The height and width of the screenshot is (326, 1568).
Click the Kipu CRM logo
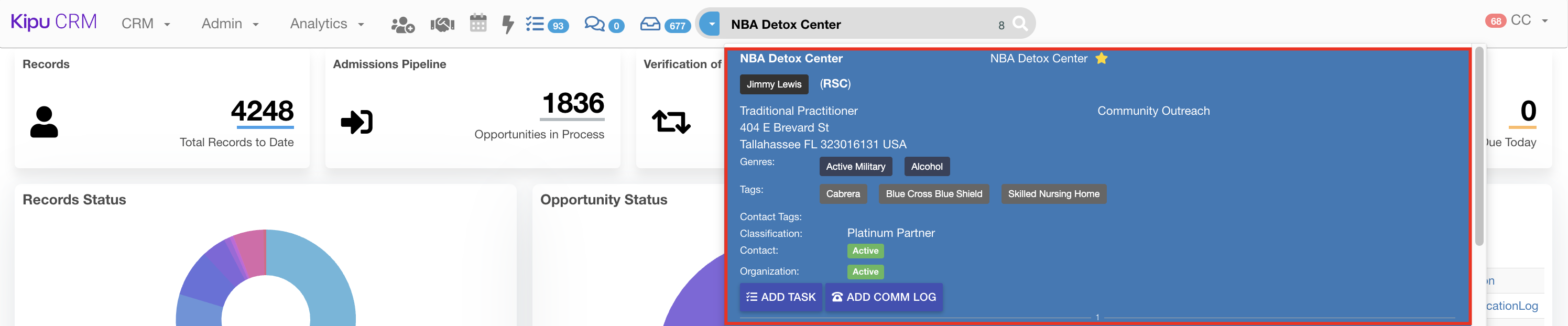point(53,22)
